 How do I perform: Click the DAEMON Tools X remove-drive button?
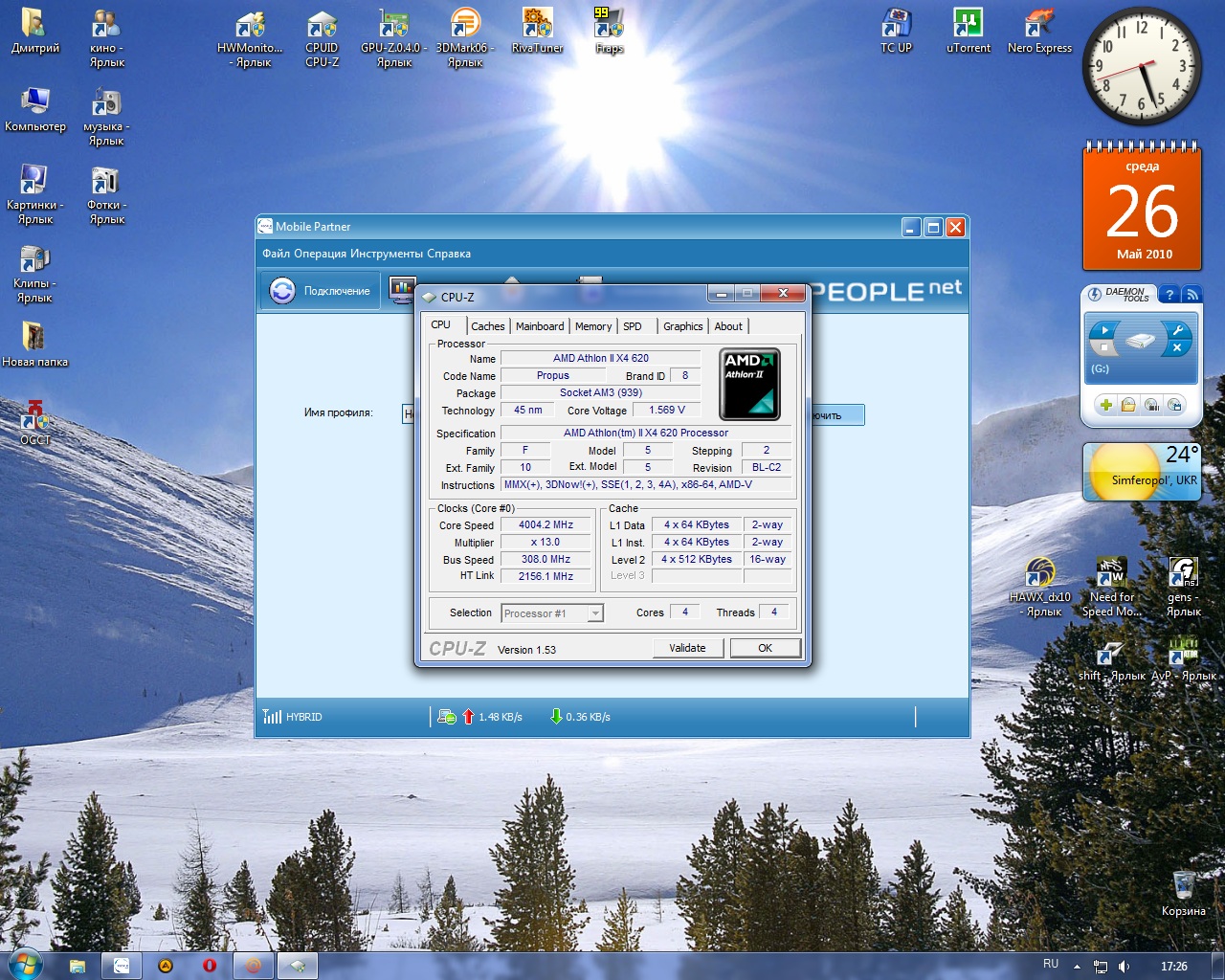coord(1177,348)
